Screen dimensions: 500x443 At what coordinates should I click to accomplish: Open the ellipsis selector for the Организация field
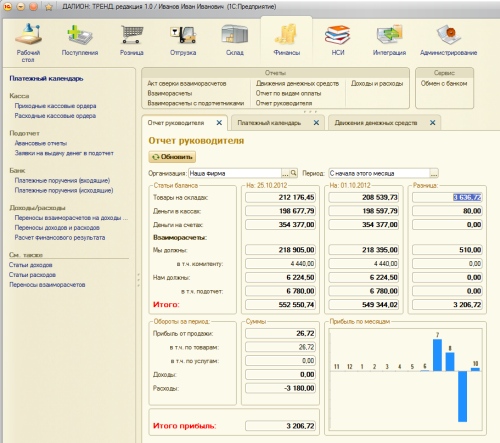click(x=285, y=173)
